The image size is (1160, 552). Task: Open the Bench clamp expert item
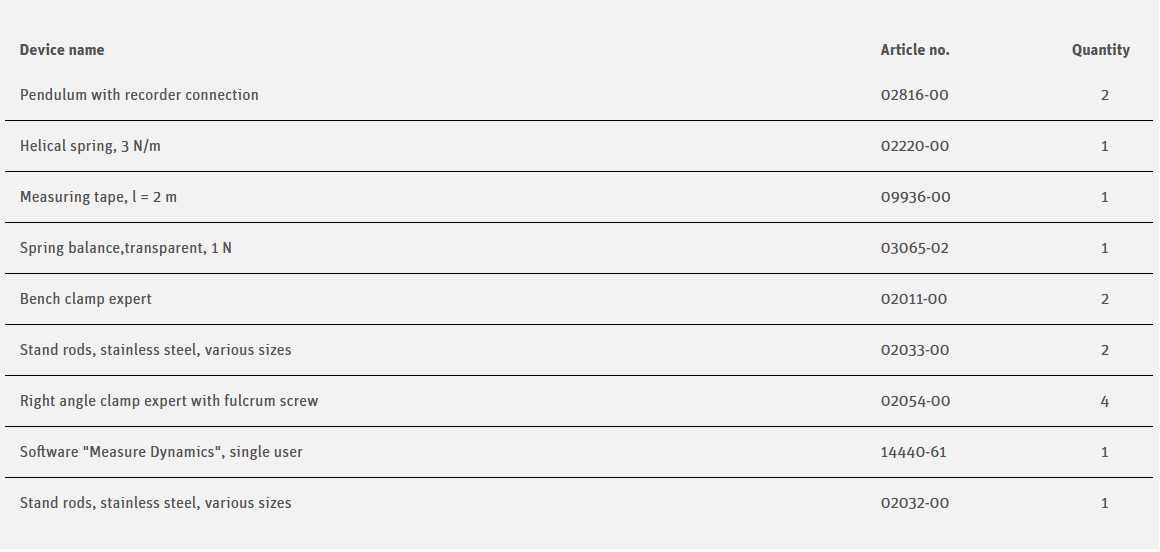[x=86, y=299]
